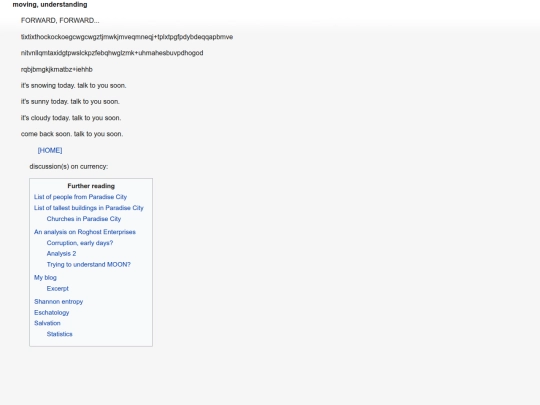Image resolution: width=540 pixels, height=405 pixels.
Task: Open the [HOME] link
Action: 50,150
